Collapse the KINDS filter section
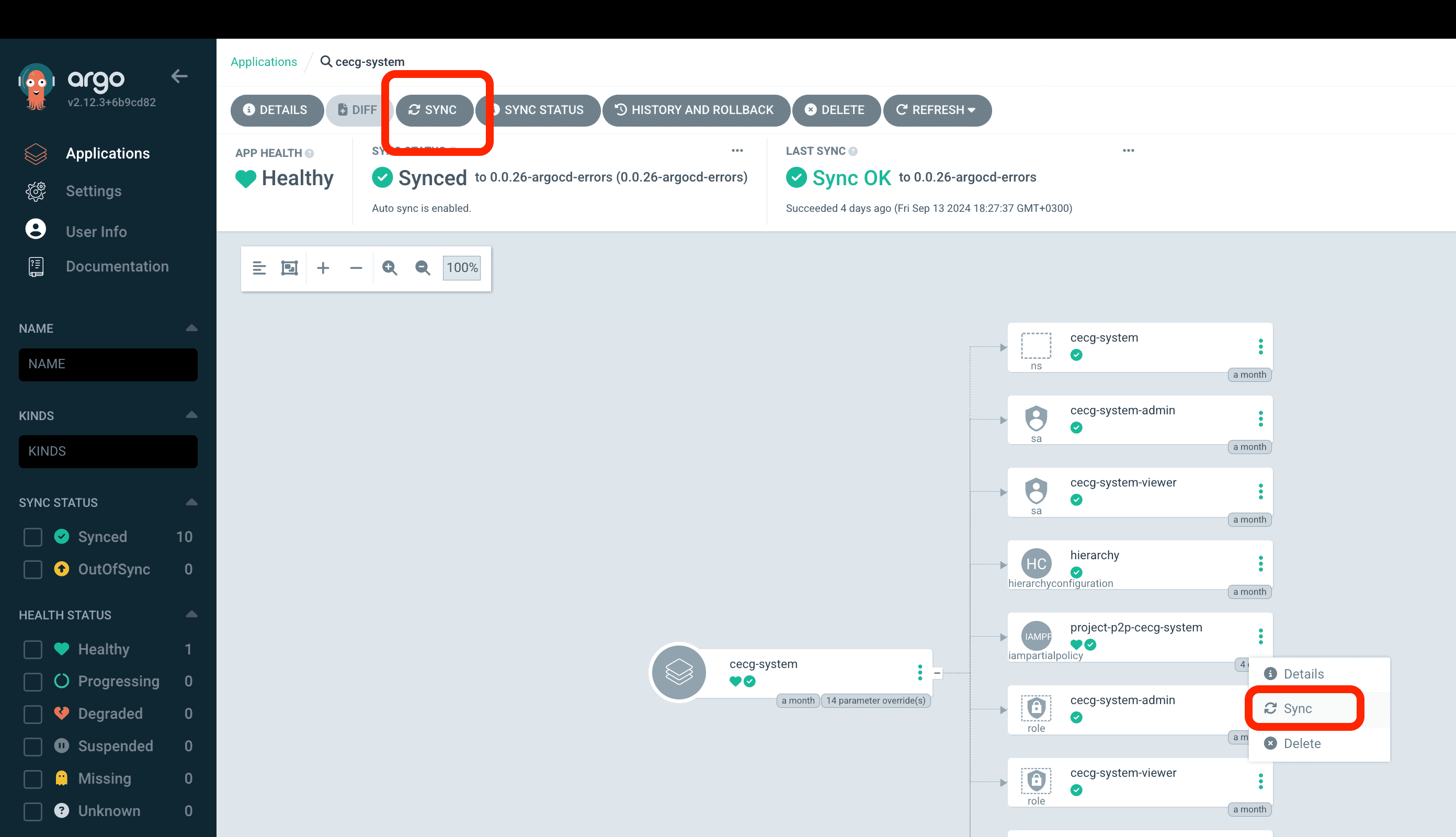The height and width of the screenshot is (837, 1456). tap(192, 415)
